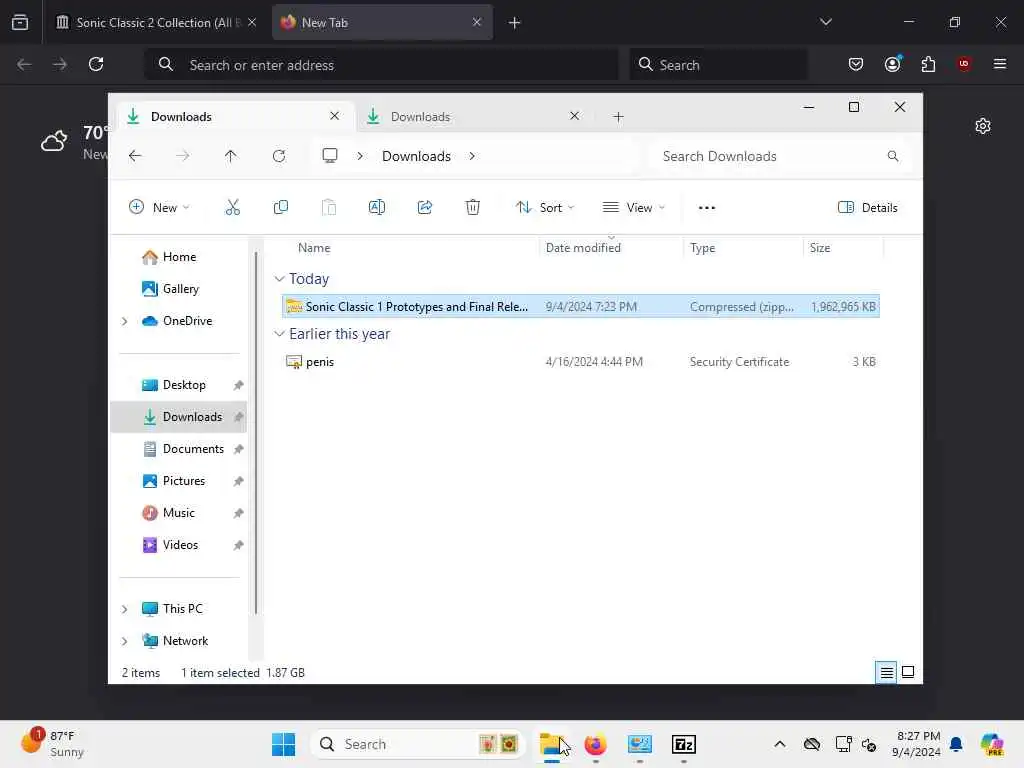Open Pictures in the navigation pane
1024x768 pixels.
174,481
